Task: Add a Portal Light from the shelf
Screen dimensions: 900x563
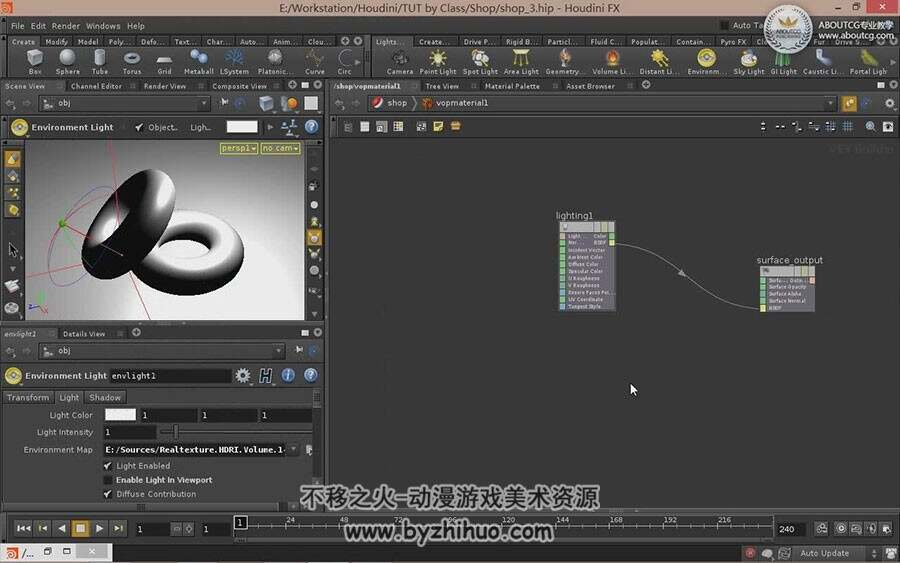Action: [868, 61]
